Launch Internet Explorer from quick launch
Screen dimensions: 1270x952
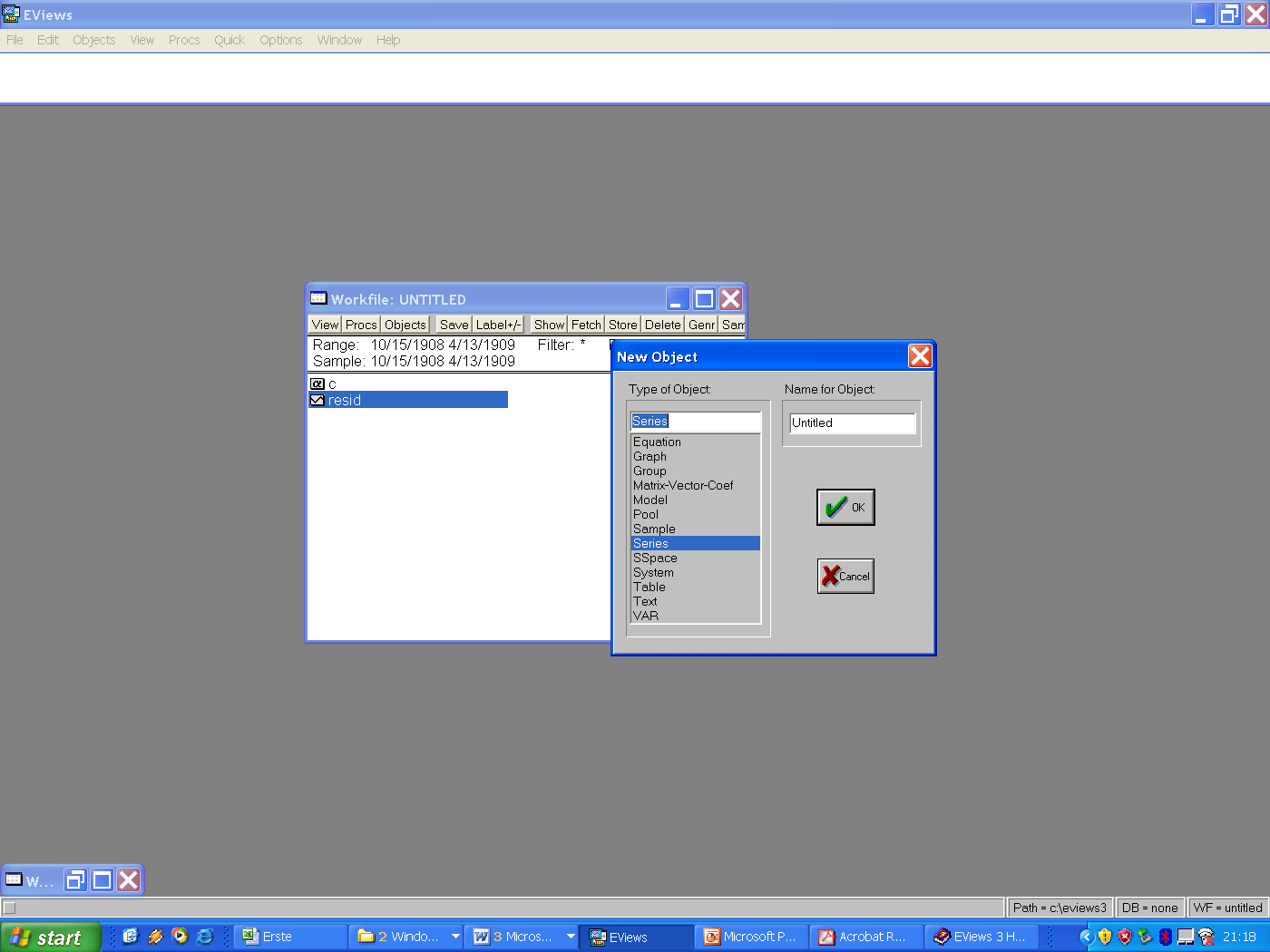205,937
